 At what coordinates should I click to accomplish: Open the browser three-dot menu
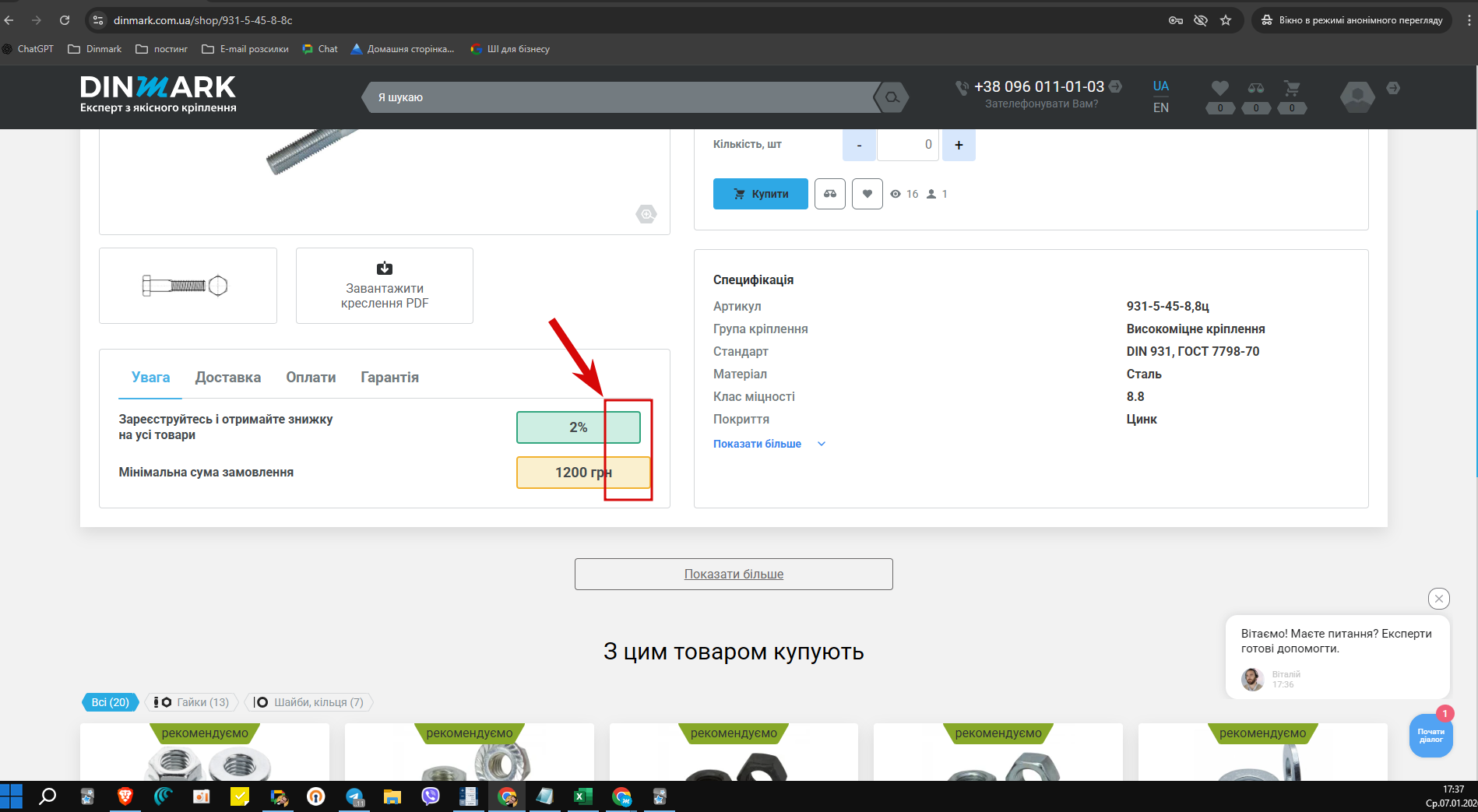(1469, 20)
